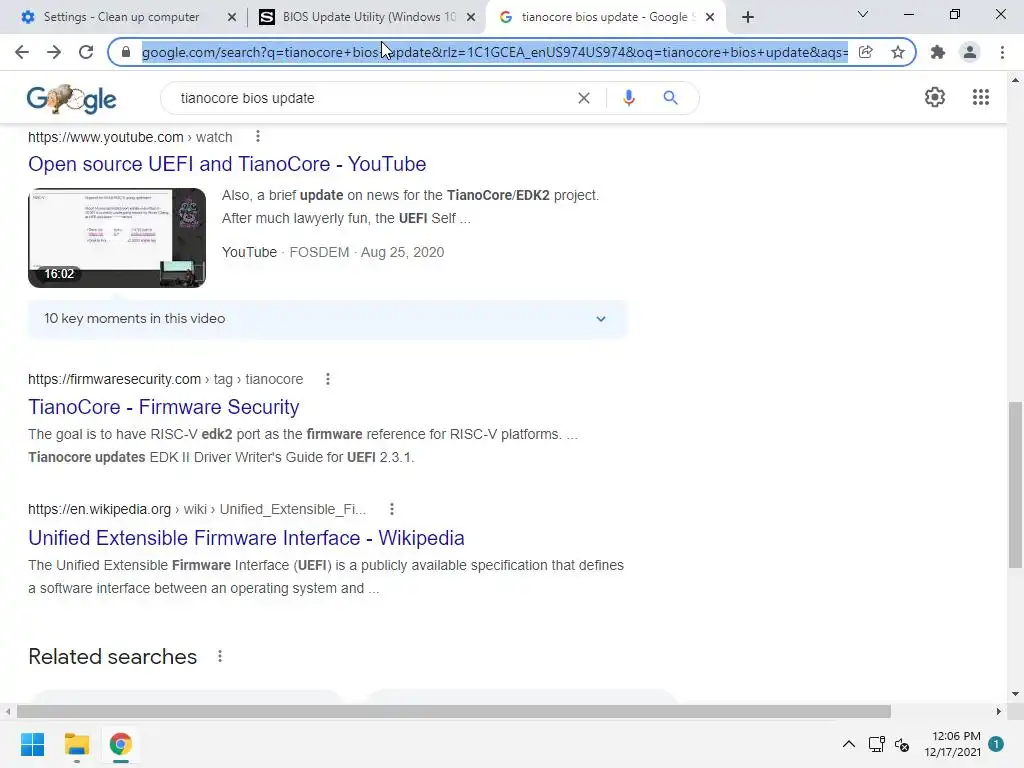Open the Google apps grid
The width and height of the screenshot is (1024, 768).
click(981, 97)
